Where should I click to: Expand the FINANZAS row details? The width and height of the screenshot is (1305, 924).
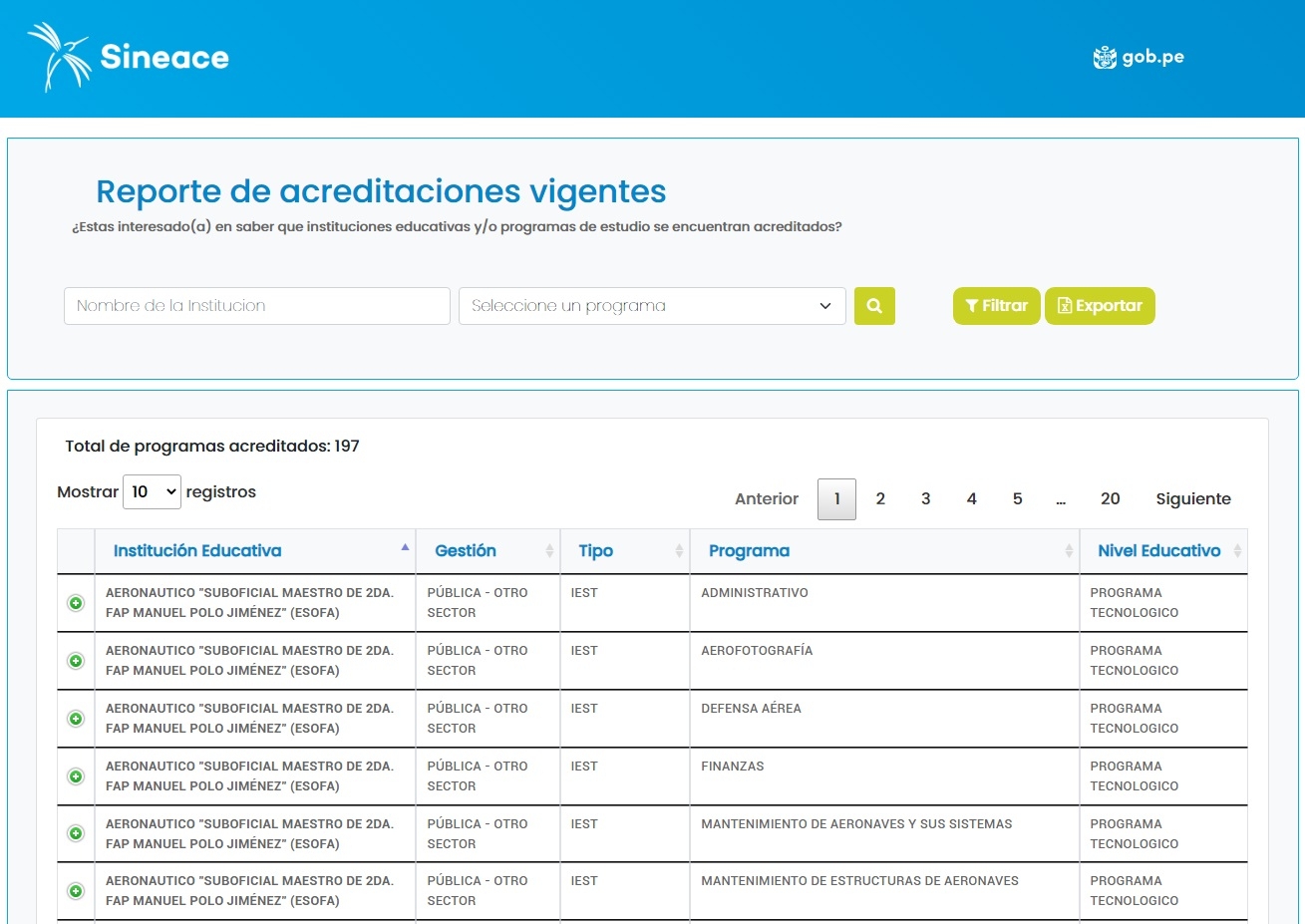76,776
